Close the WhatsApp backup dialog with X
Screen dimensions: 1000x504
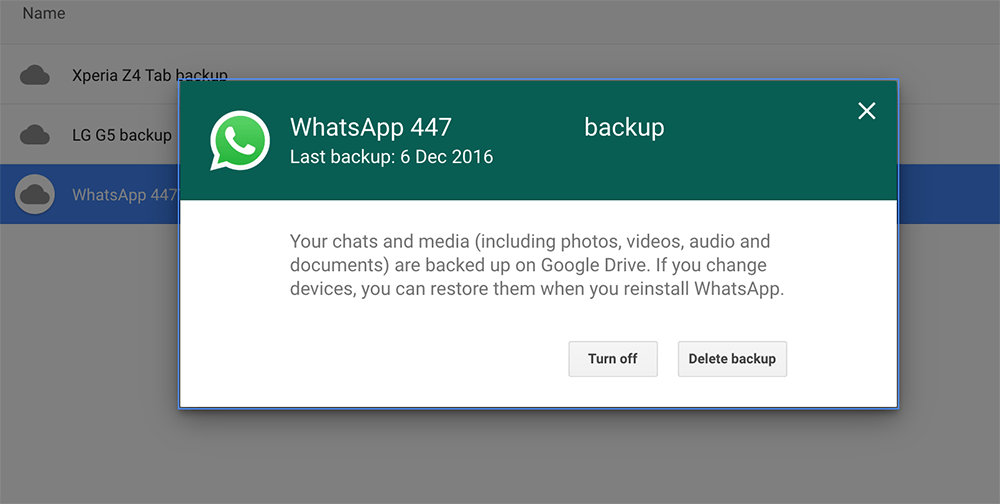[x=867, y=111]
